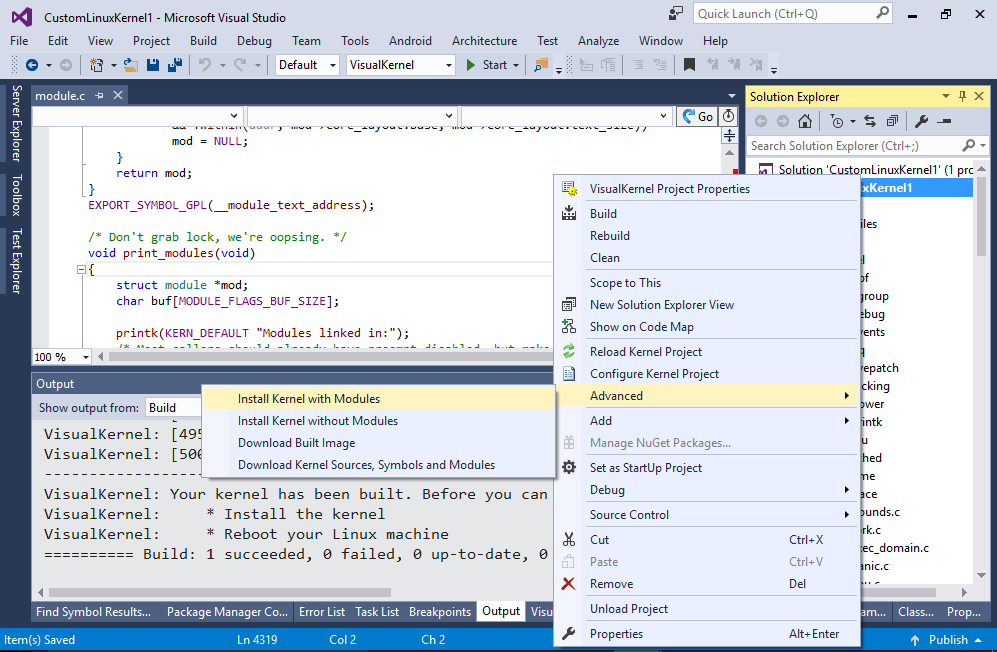Click the Preview Selected Items icon
Image resolution: width=997 pixels, height=652 pixels.
944,121
